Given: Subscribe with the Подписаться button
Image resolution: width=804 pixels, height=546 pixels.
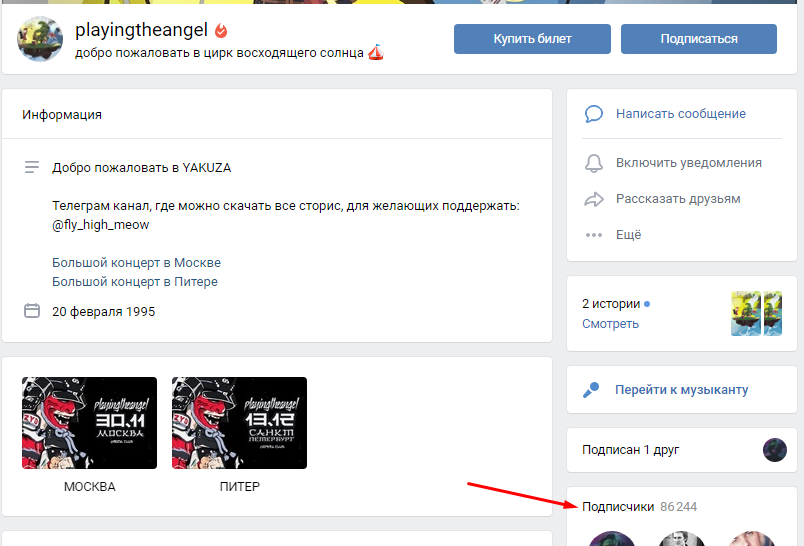Looking at the screenshot, I should 699,39.
